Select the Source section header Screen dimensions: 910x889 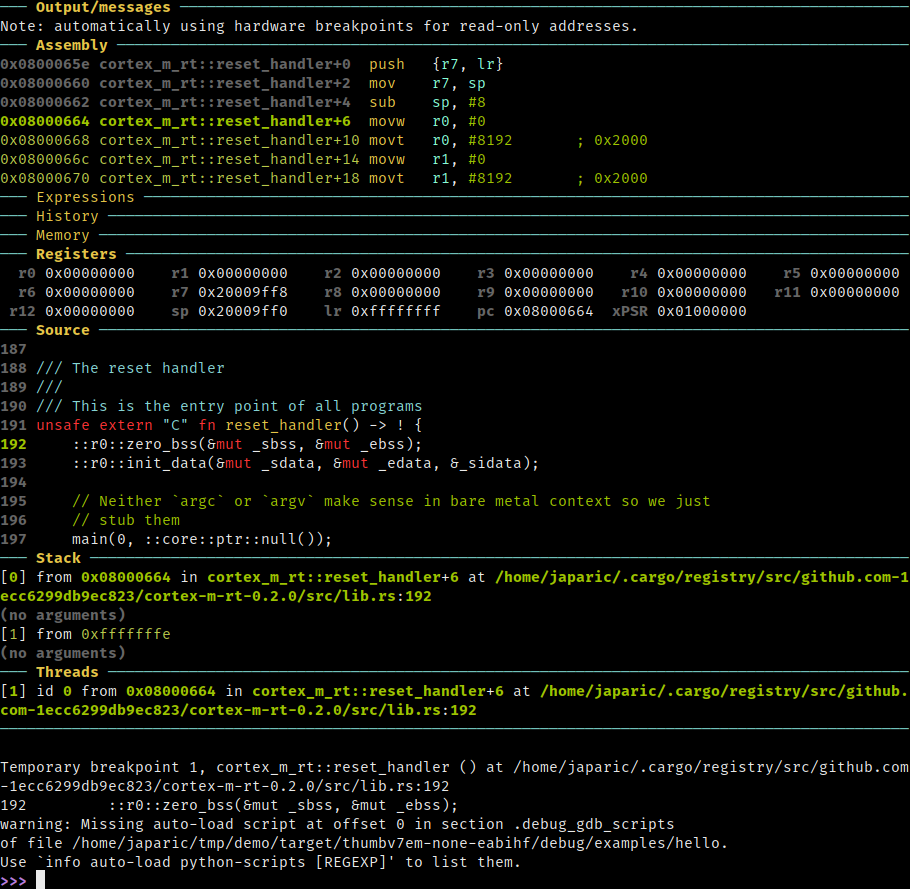point(63,330)
